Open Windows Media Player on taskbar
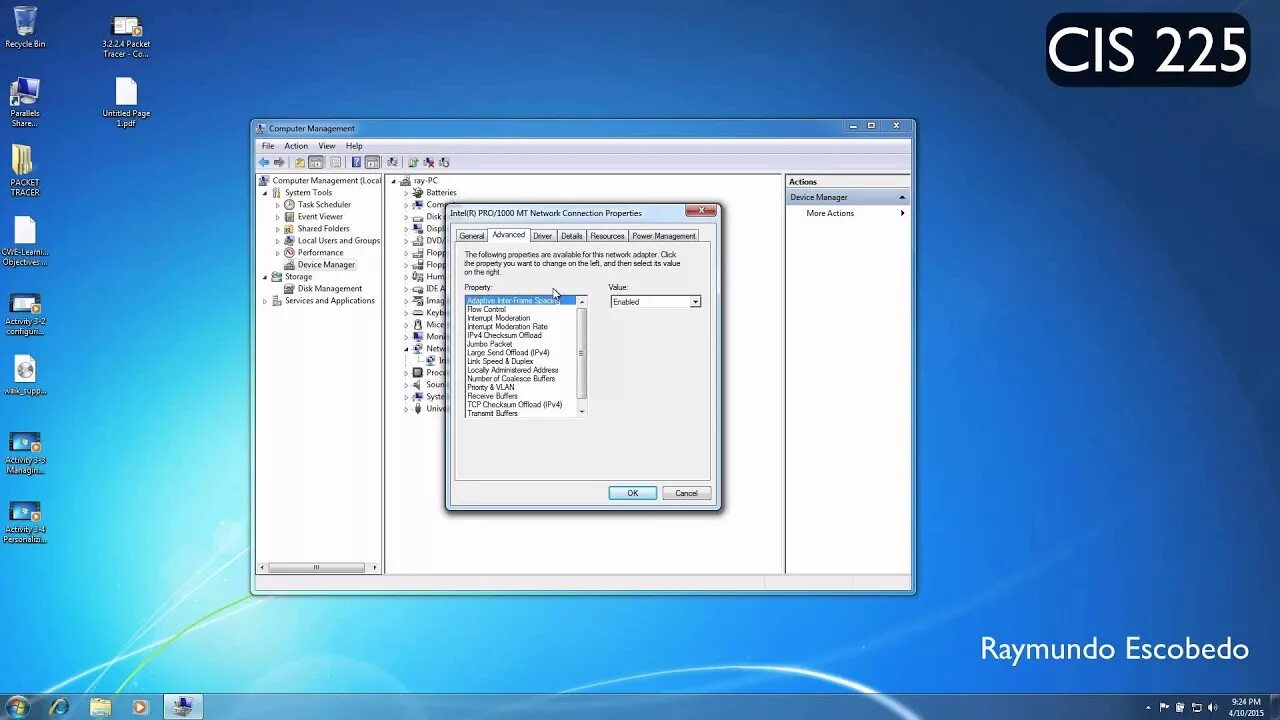The height and width of the screenshot is (720, 1280). [140, 707]
